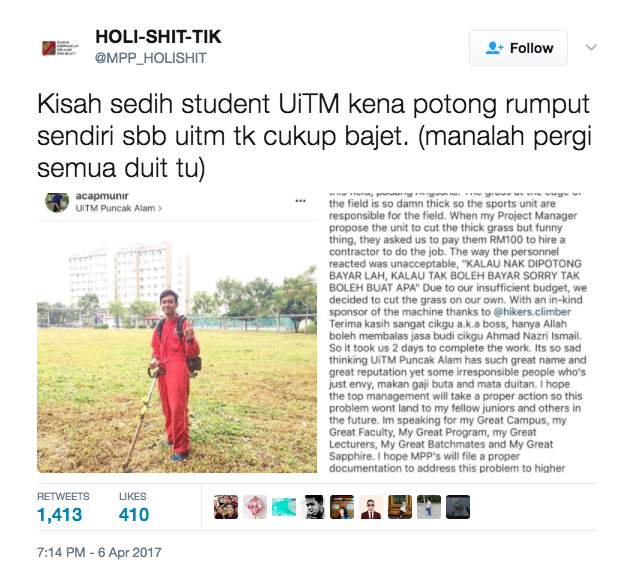634x562 pixels.
Task: Open the first liker avatar with group photo
Action: coord(226,507)
